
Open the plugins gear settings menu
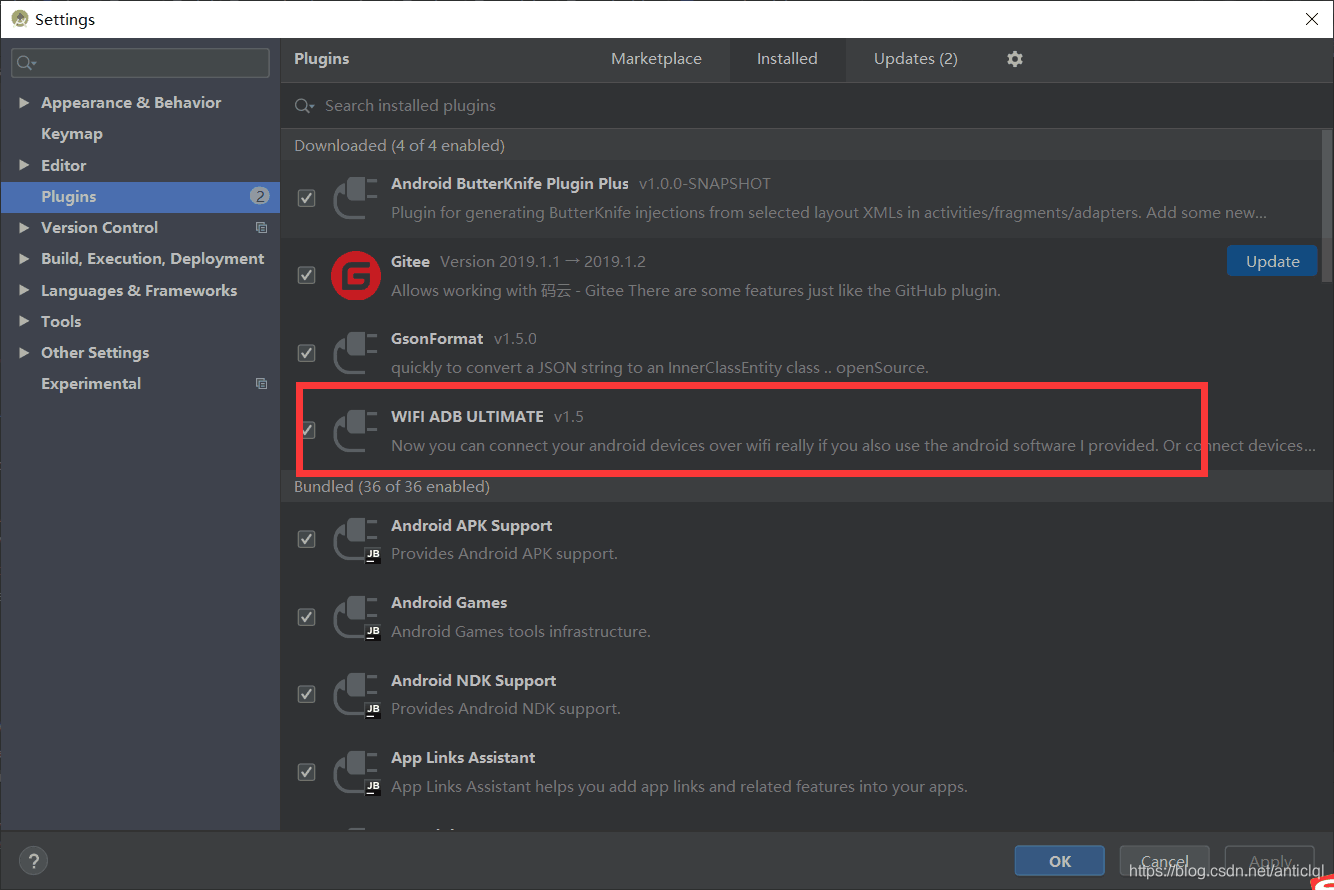click(x=1015, y=59)
